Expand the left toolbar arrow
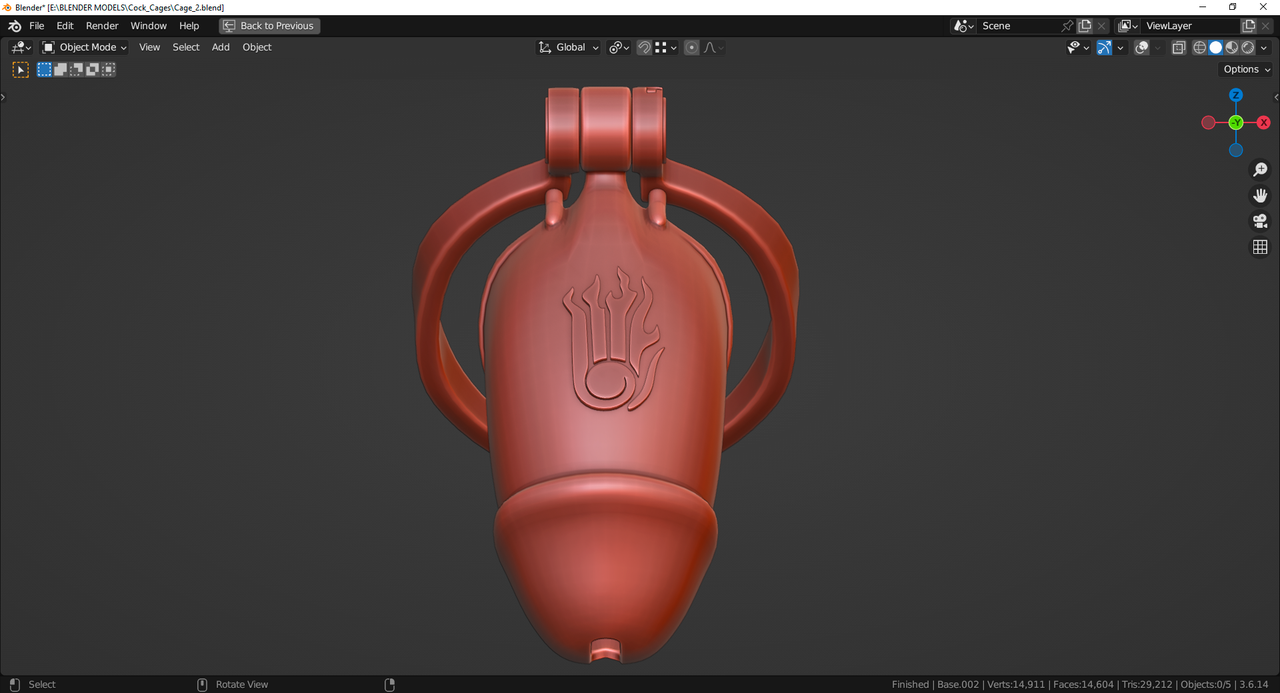Screen dimensions: 1280x693 (3, 97)
